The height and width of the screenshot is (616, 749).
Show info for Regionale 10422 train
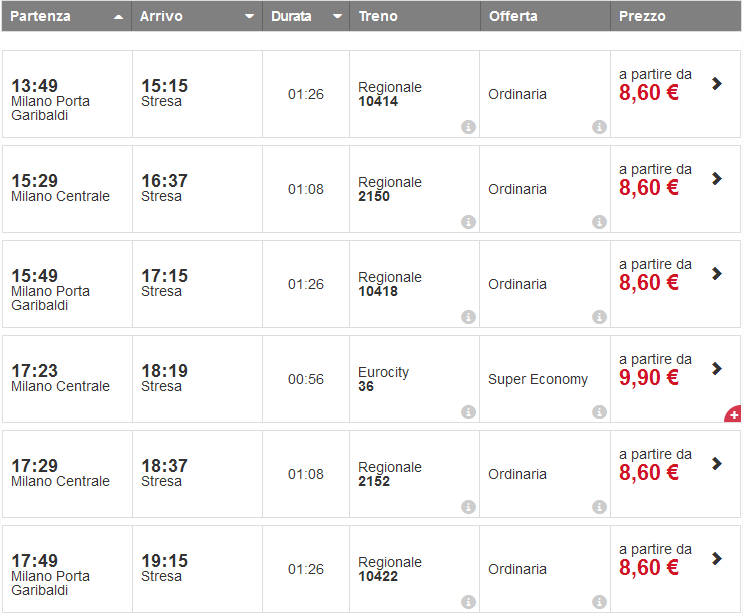(x=468, y=602)
